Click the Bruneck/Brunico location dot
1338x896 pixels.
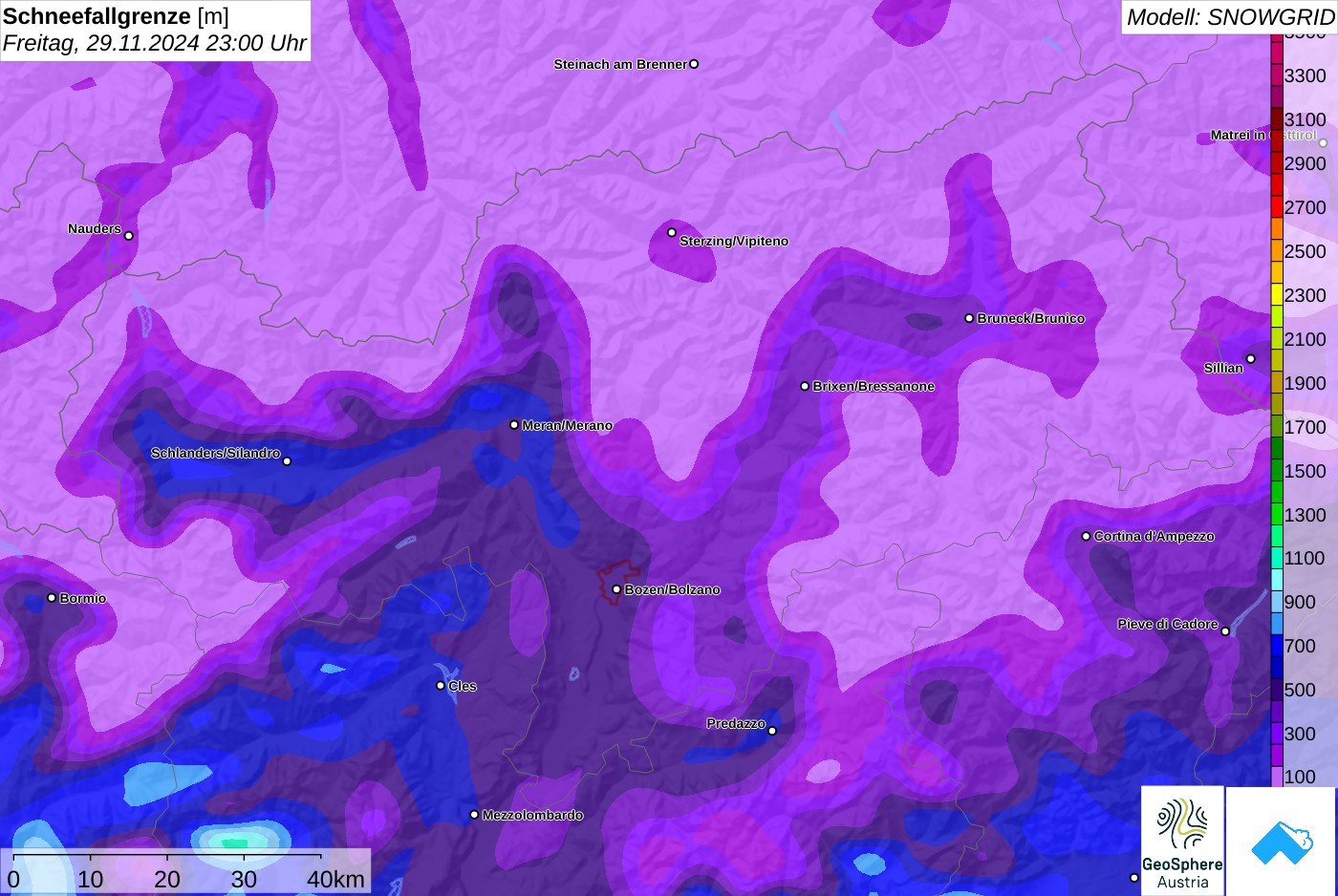969,318
